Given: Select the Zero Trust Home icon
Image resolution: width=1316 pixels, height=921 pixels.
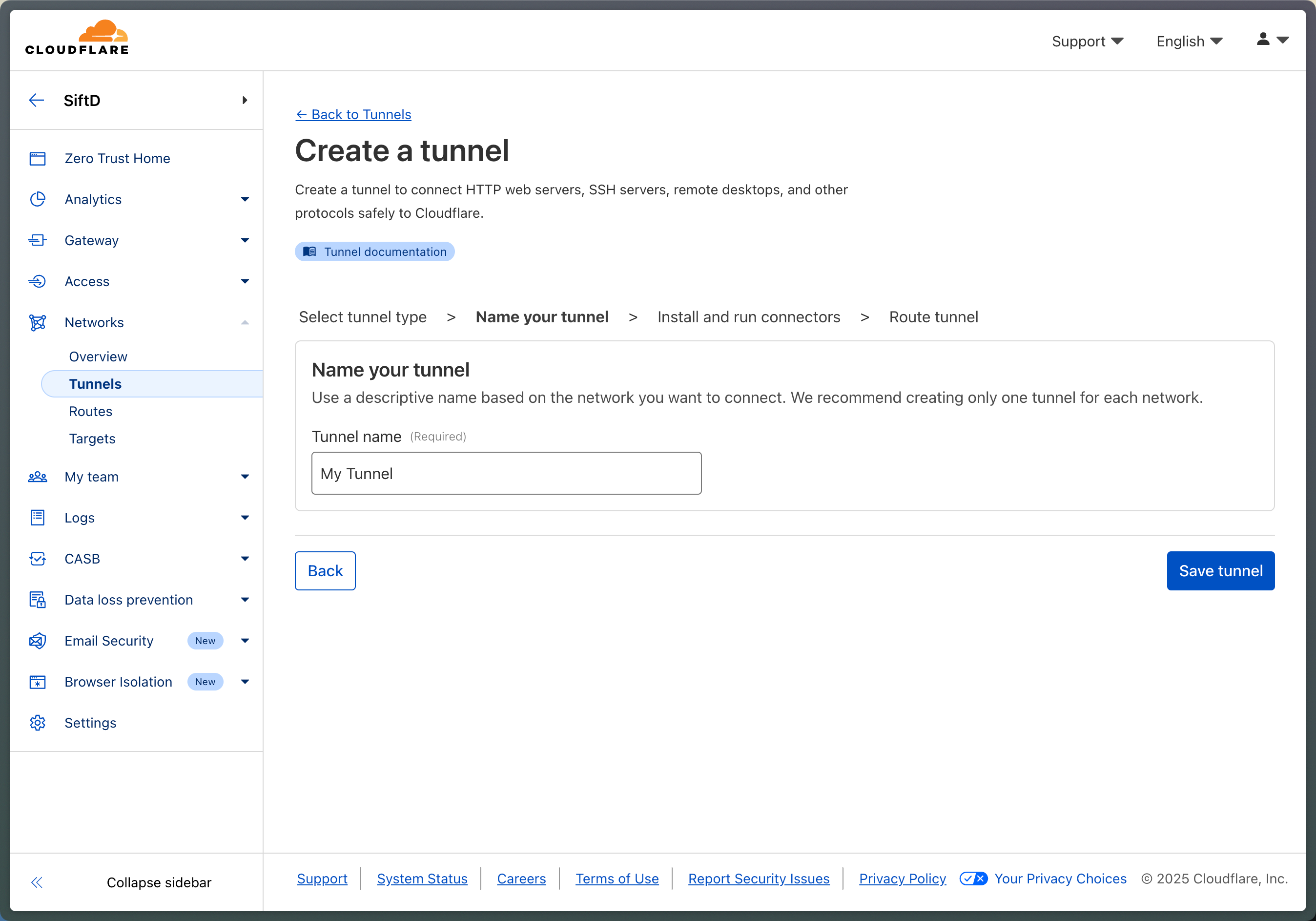Looking at the screenshot, I should click(37, 158).
